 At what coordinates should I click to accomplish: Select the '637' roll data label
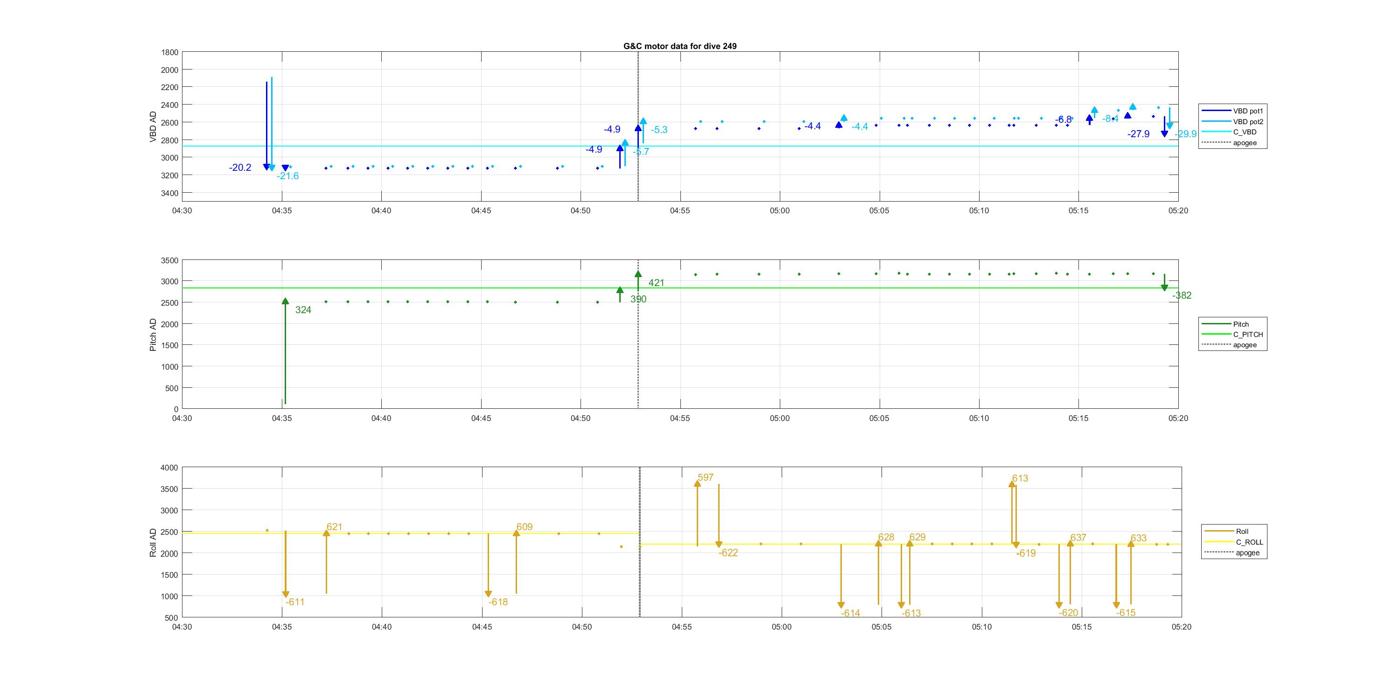tap(1078, 538)
